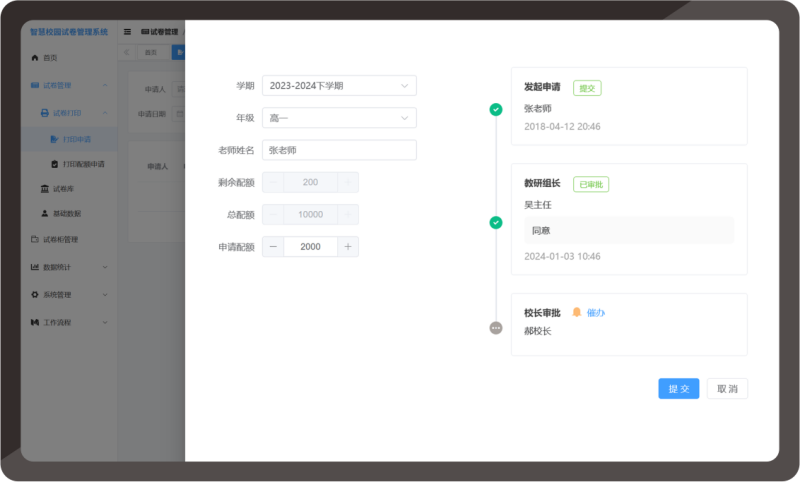This screenshot has height=482, width=800.
Task: Collapse the 试卷打印 submenu chevron
Action: pos(105,113)
